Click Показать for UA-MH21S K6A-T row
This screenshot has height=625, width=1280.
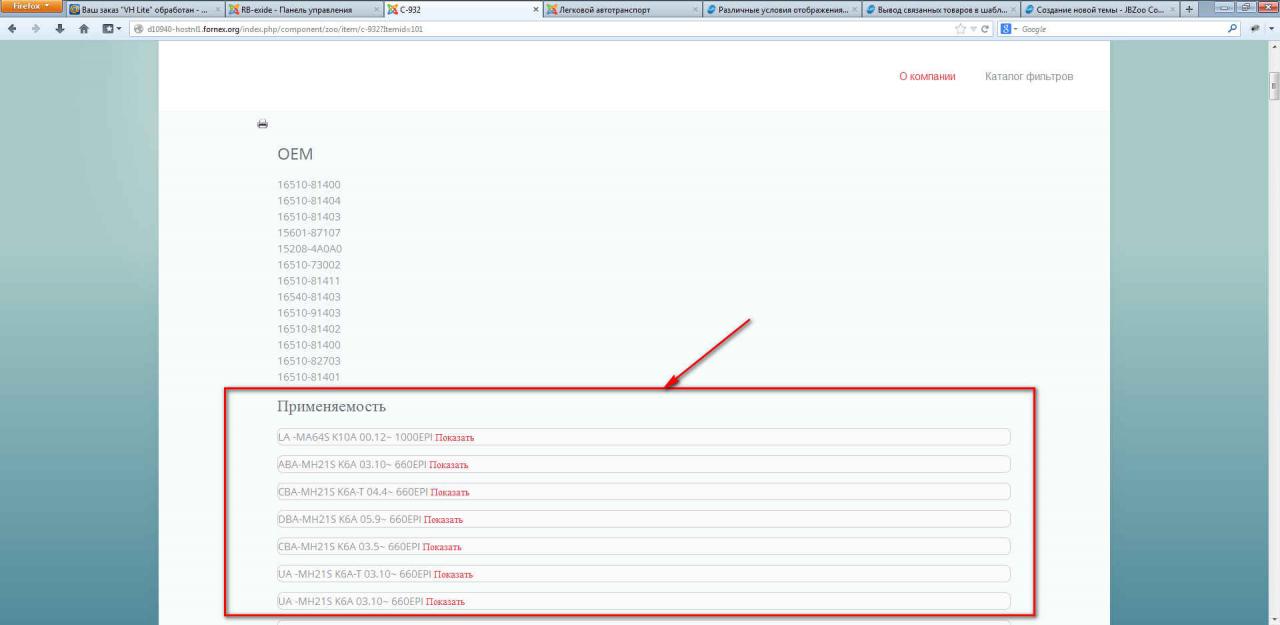(453, 575)
